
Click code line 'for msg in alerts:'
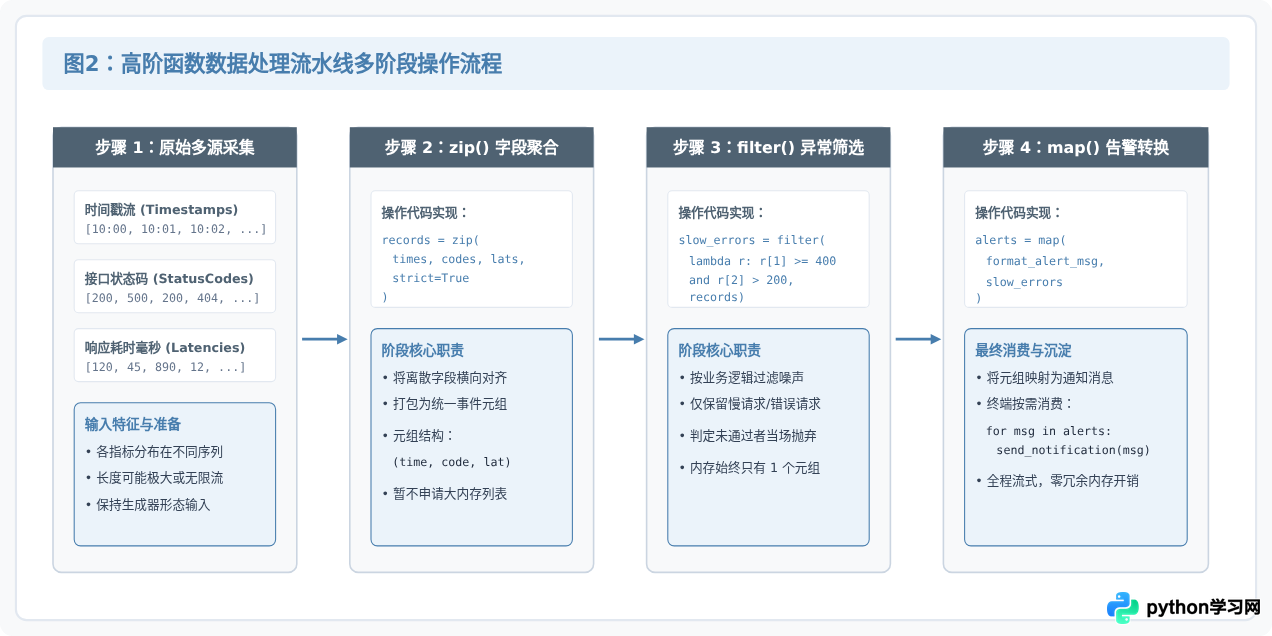[x=1048, y=431]
